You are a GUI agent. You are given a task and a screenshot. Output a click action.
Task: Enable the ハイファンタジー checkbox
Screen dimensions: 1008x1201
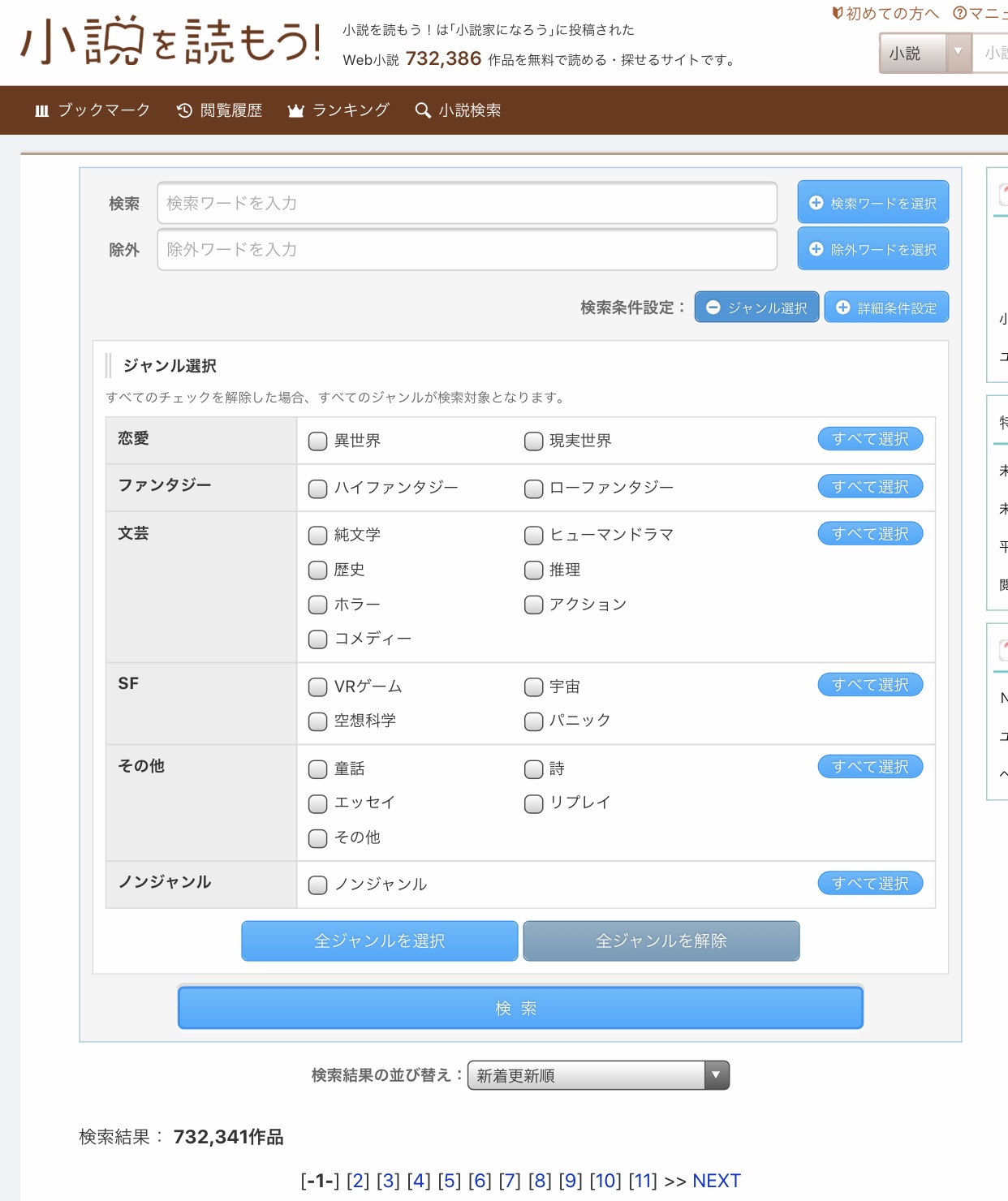(x=317, y=489)
